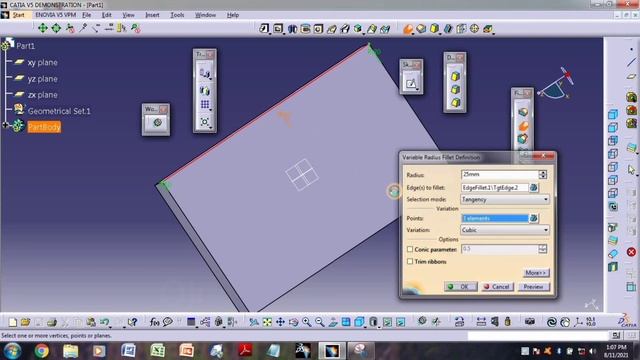
Task: Expand the PartBody tree node
Action: [x=5, y=125]
